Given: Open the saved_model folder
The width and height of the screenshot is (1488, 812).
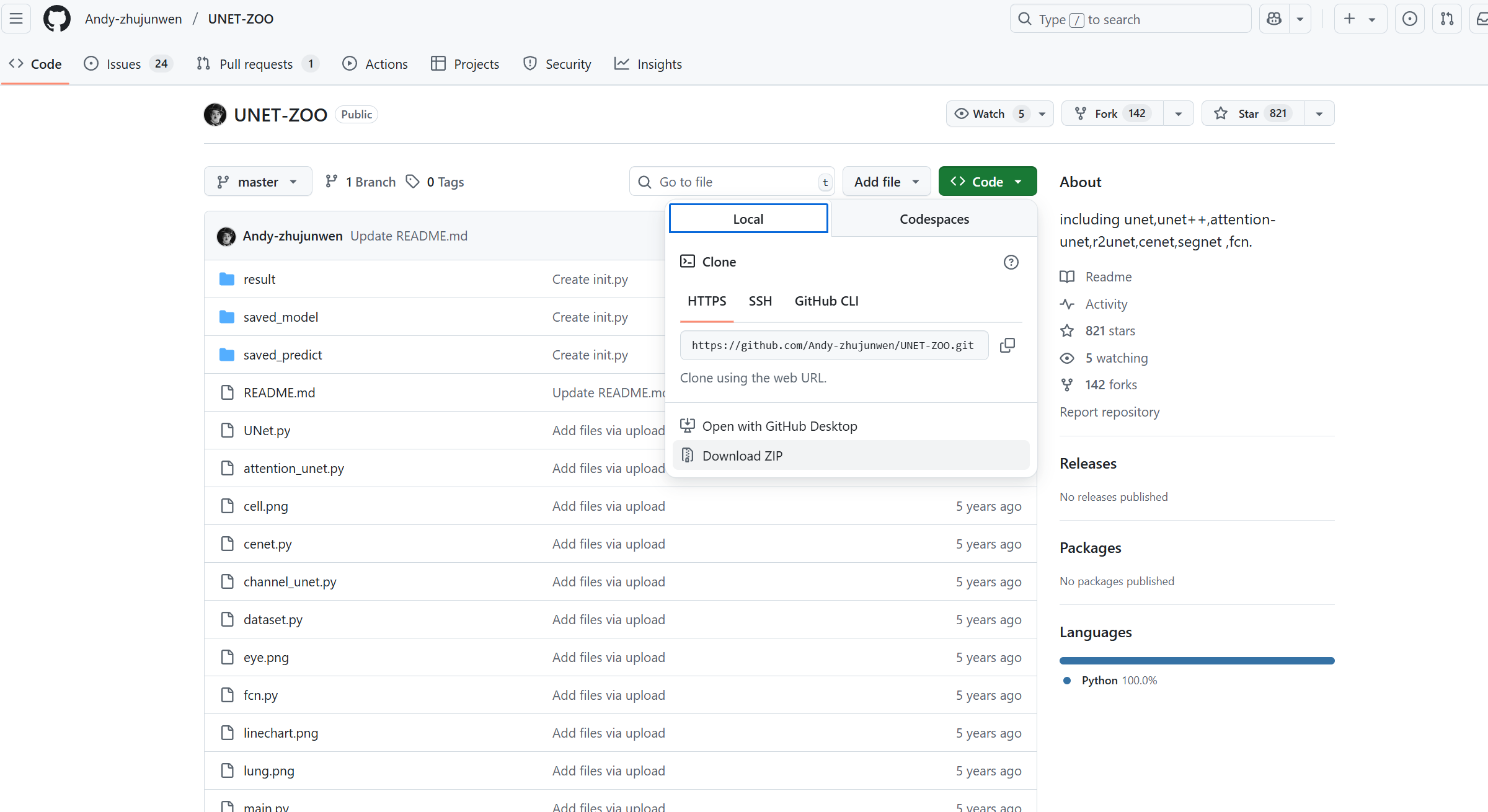Looking at the screenshot, I should [x=281, y=317].
